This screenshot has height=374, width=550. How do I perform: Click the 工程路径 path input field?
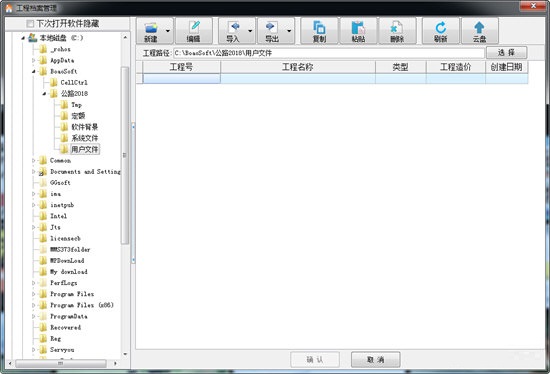click(329, 53)
